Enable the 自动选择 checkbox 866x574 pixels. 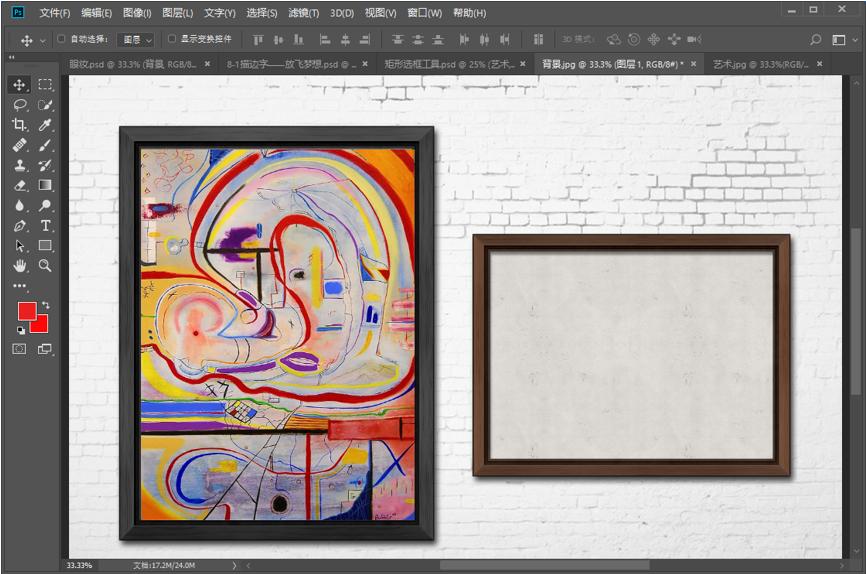61,39
